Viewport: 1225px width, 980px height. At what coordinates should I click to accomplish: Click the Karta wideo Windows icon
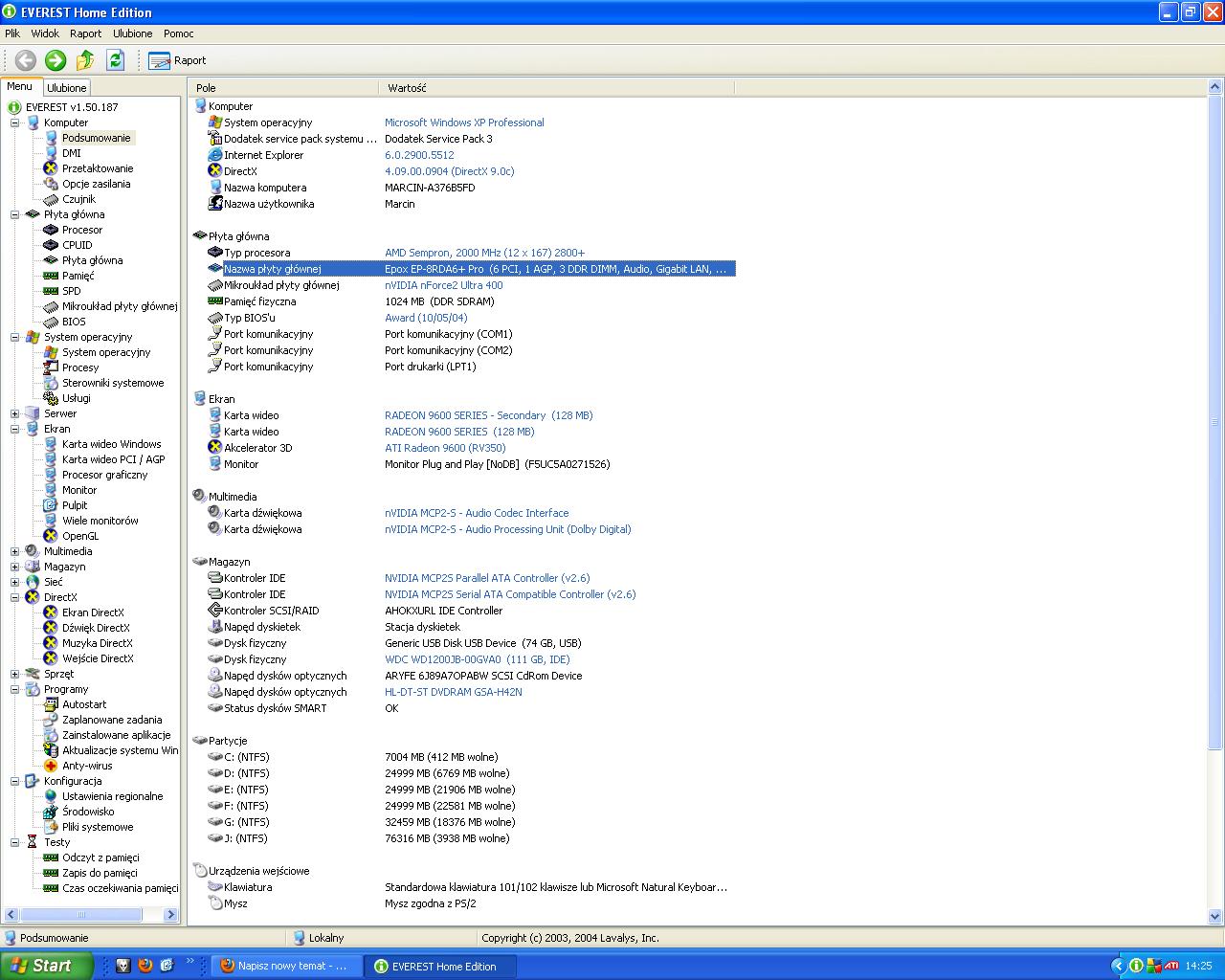point(51,444)
